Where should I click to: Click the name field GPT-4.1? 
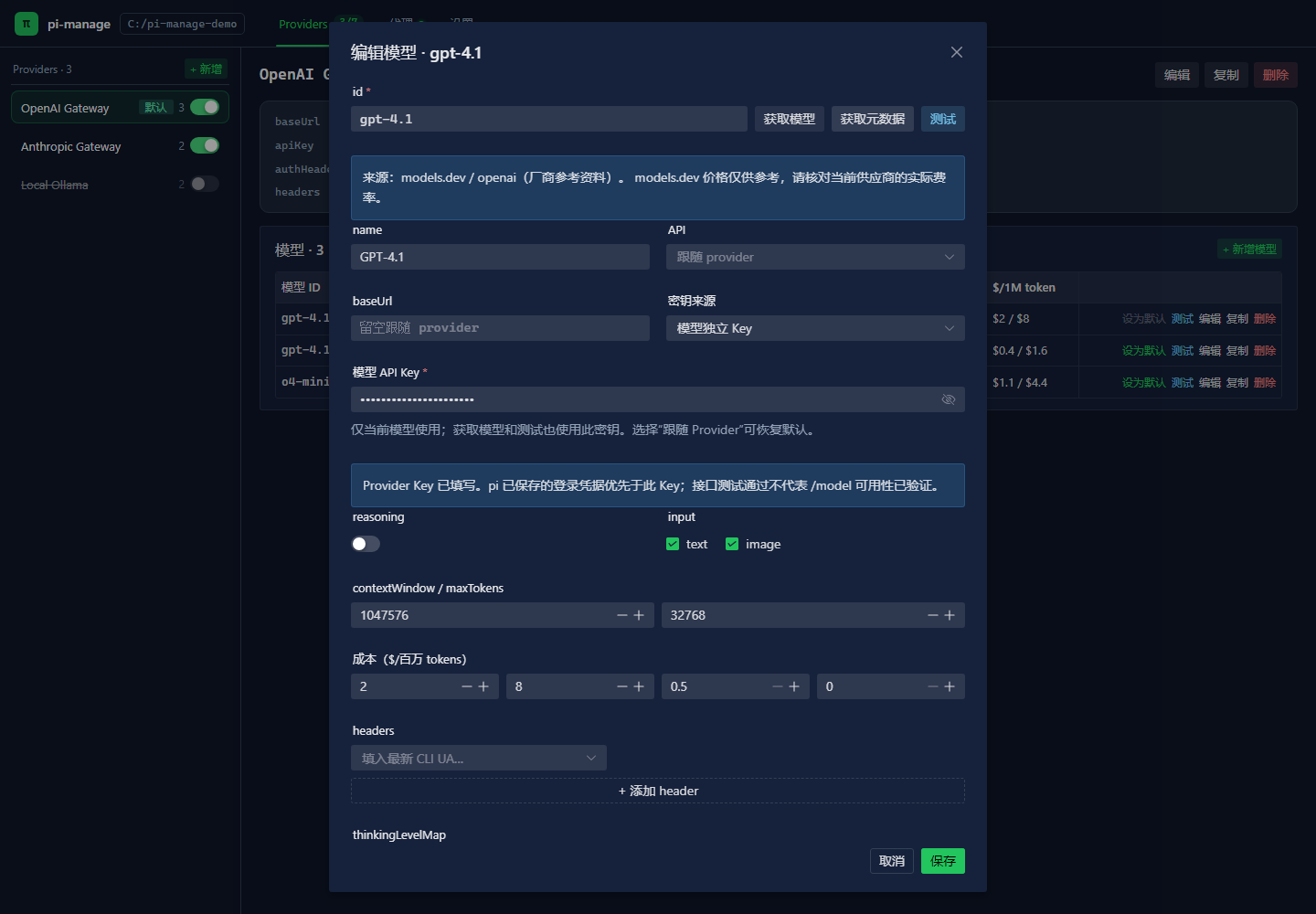pos(500,257)
